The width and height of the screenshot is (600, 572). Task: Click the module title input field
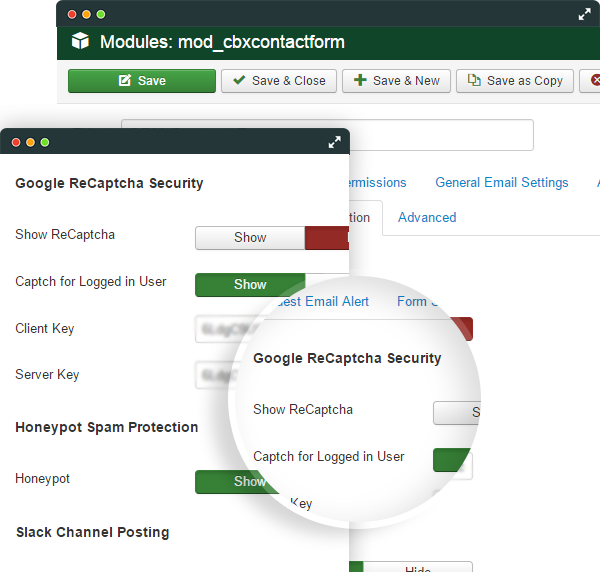tap(441, 135)
